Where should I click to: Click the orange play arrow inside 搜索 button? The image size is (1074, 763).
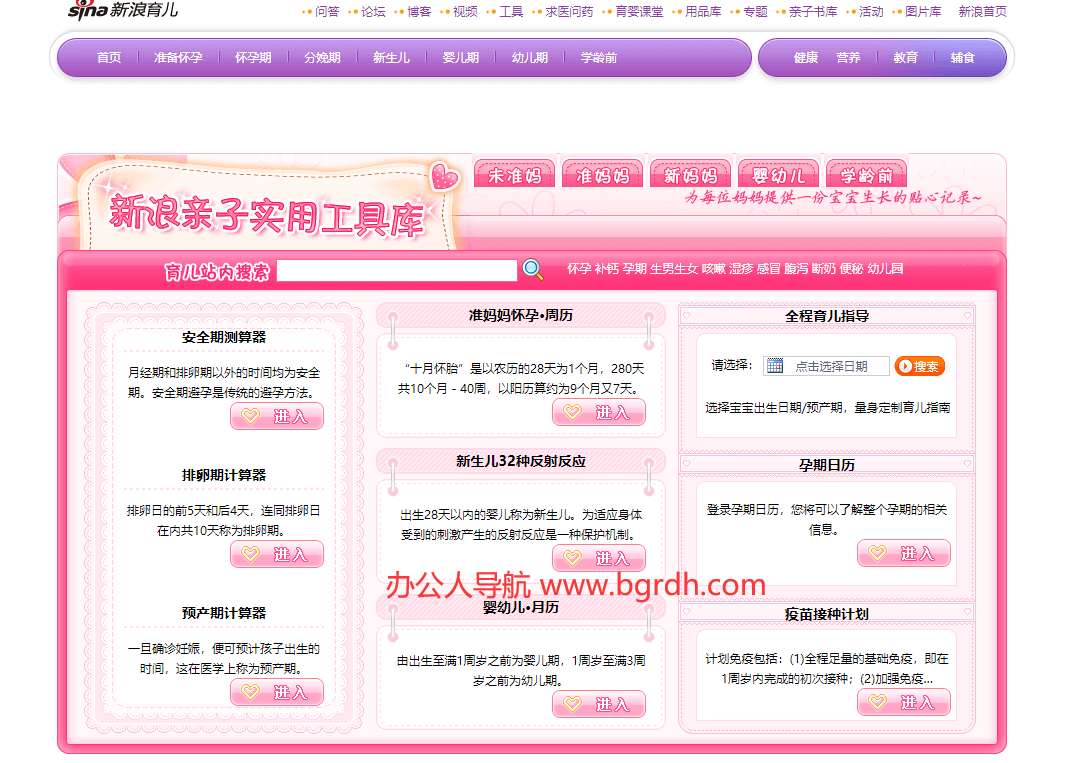(x=906, y=365)
